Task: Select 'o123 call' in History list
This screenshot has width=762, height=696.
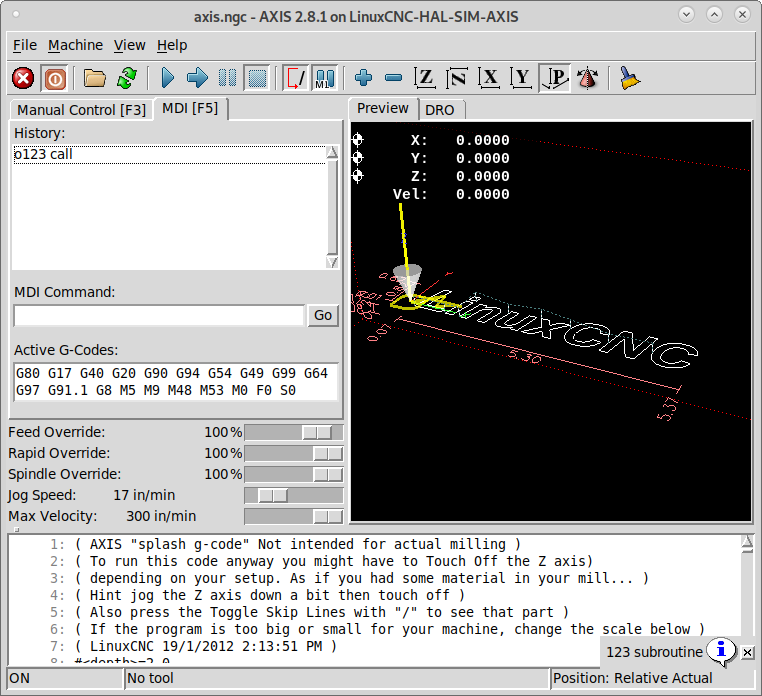Action: 169,155
